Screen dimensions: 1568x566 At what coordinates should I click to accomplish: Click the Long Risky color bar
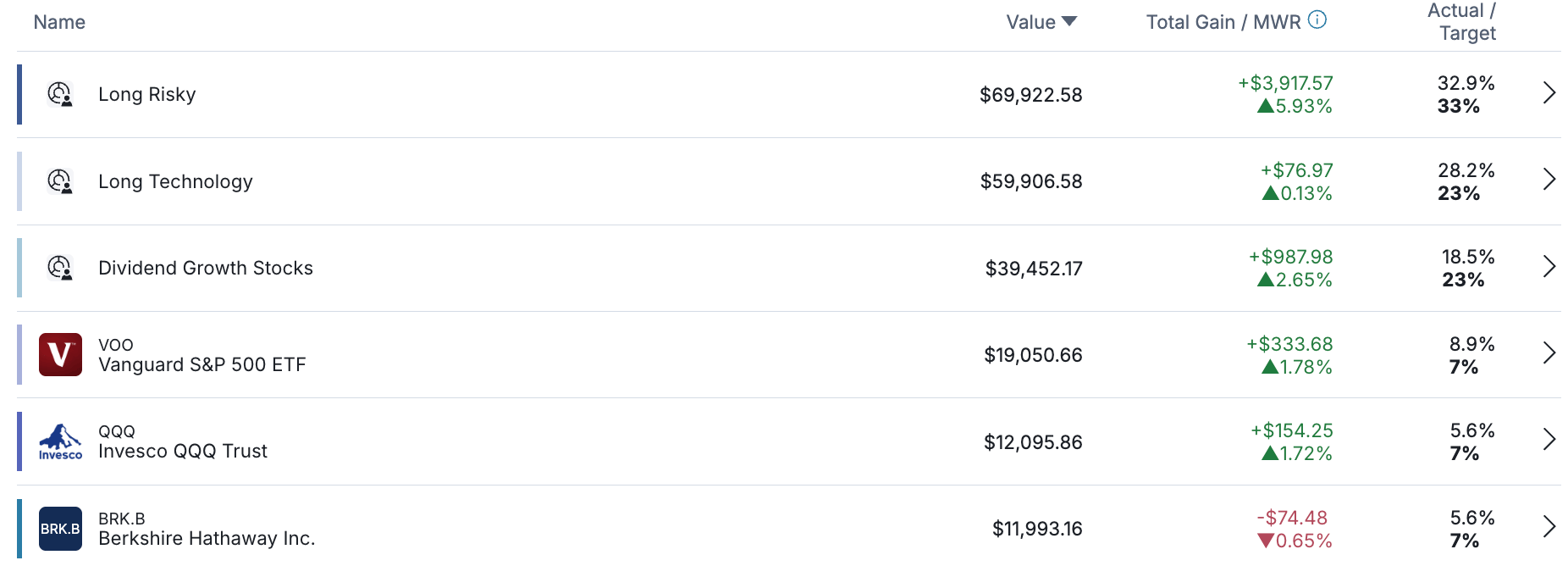(19, 94)
